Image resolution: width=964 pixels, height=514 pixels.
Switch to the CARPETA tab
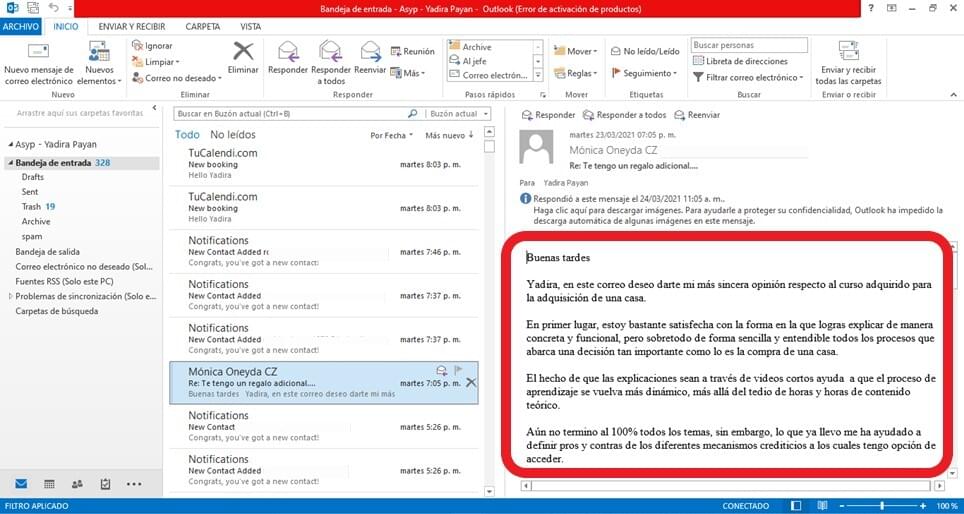coord(203,26)
